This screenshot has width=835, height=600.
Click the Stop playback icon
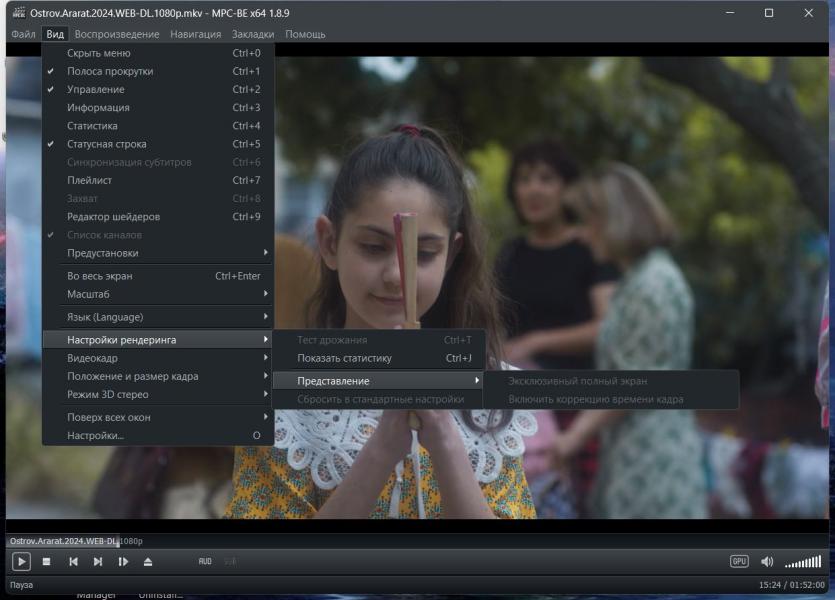click(46, 562)
